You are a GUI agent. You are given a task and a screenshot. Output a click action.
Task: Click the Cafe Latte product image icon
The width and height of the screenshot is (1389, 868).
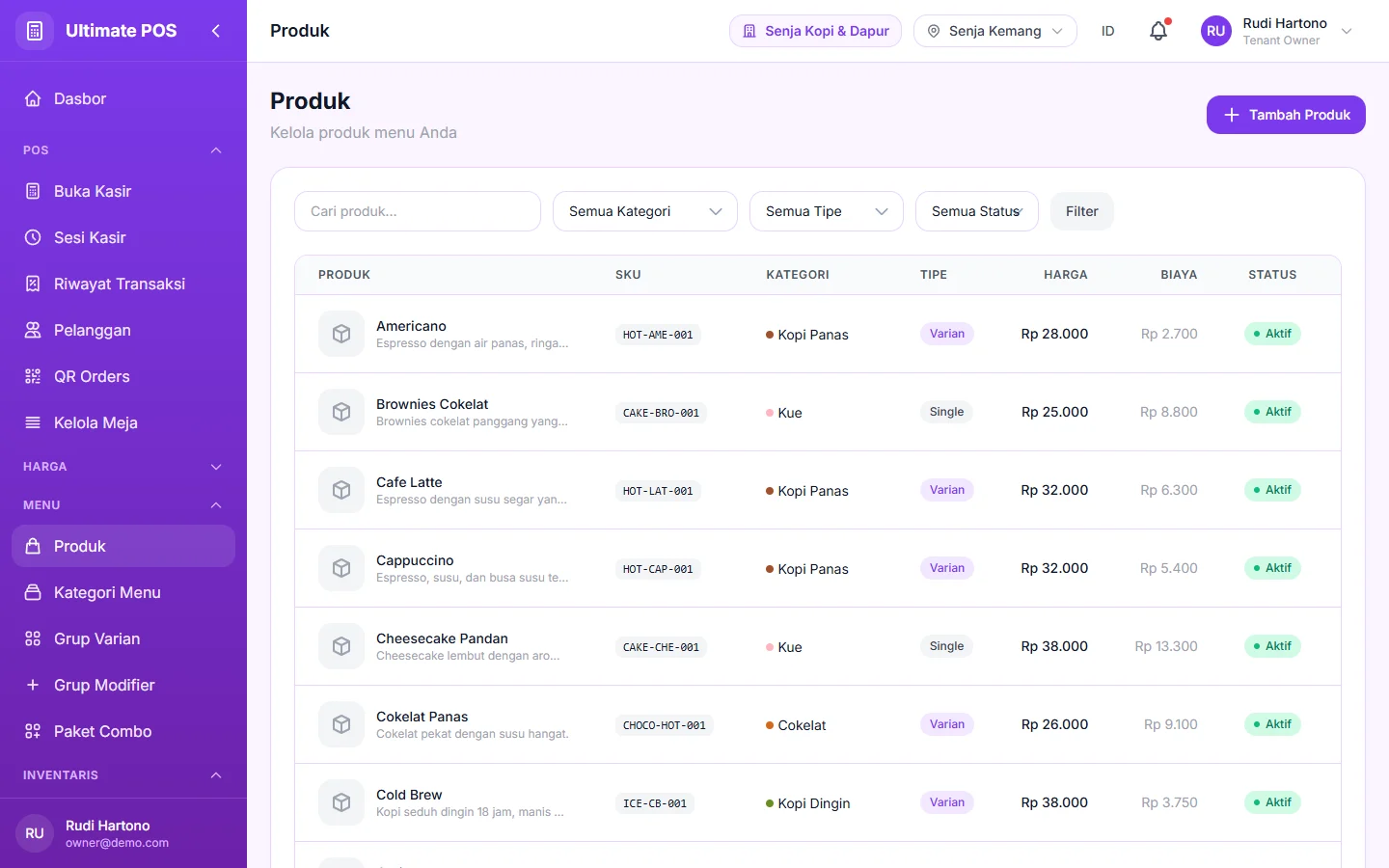point(341,490)
